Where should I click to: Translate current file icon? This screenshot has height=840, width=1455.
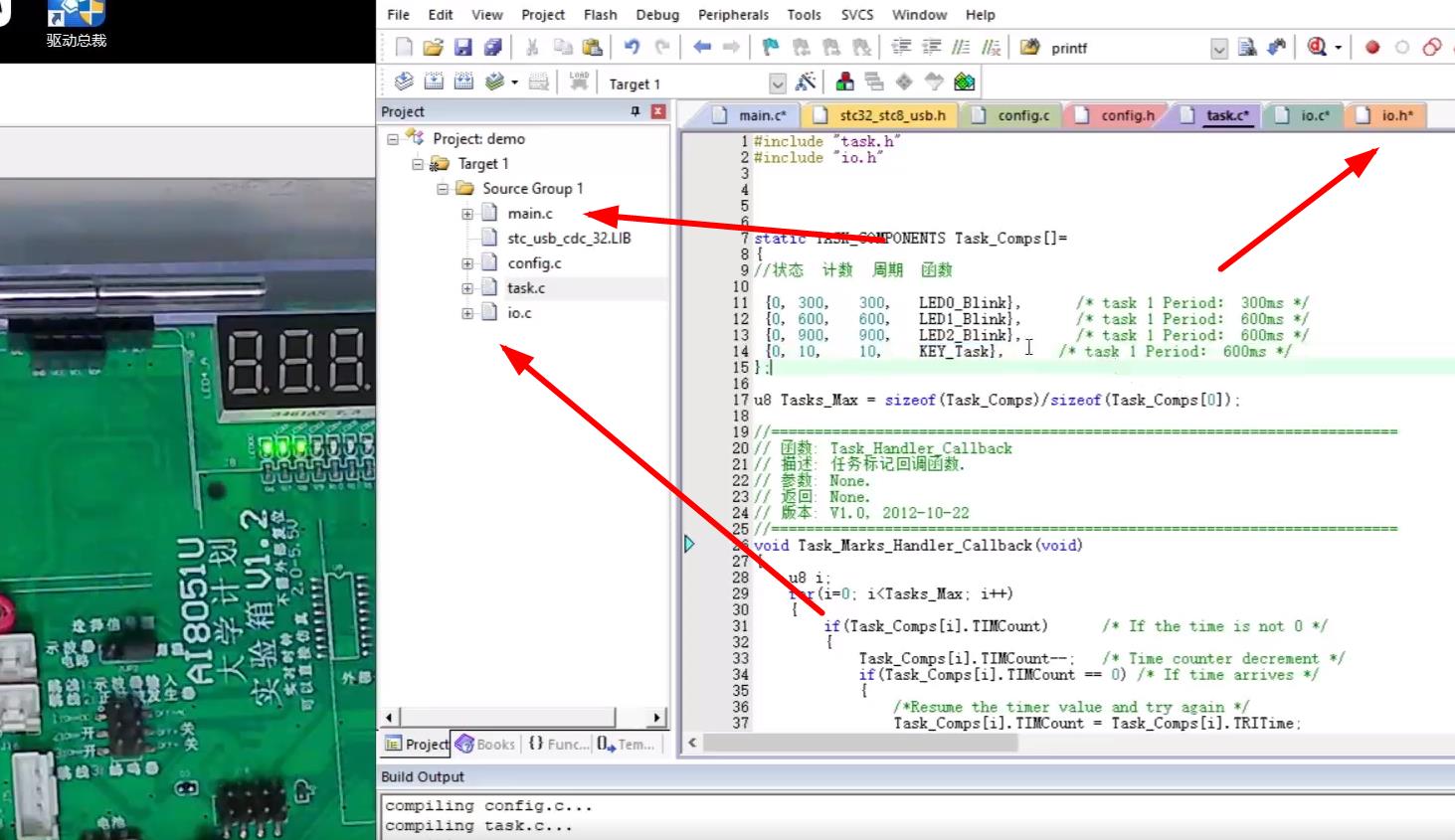pyautogui.click(x=404, y=83)
